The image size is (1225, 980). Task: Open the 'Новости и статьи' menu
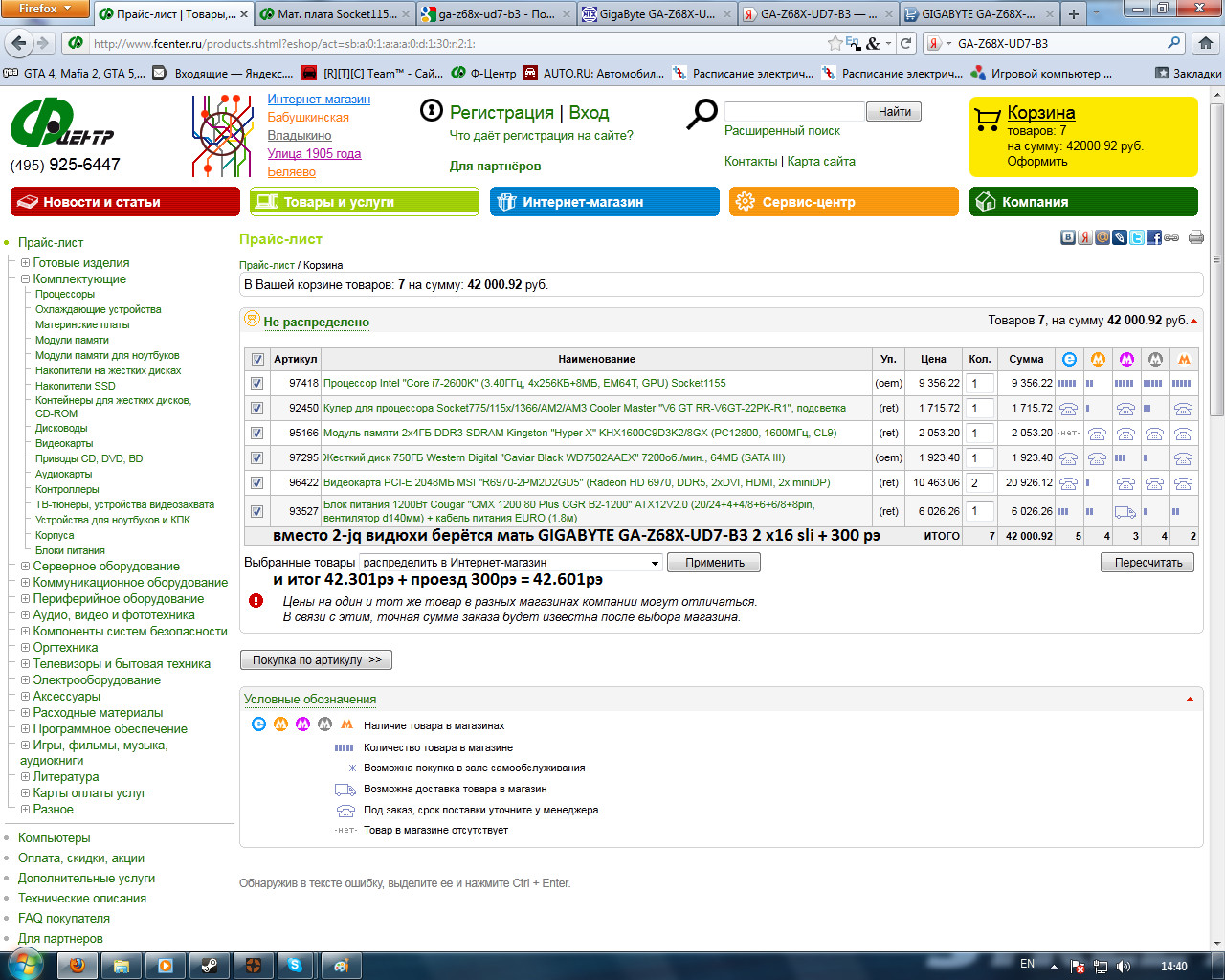(125, 202)
